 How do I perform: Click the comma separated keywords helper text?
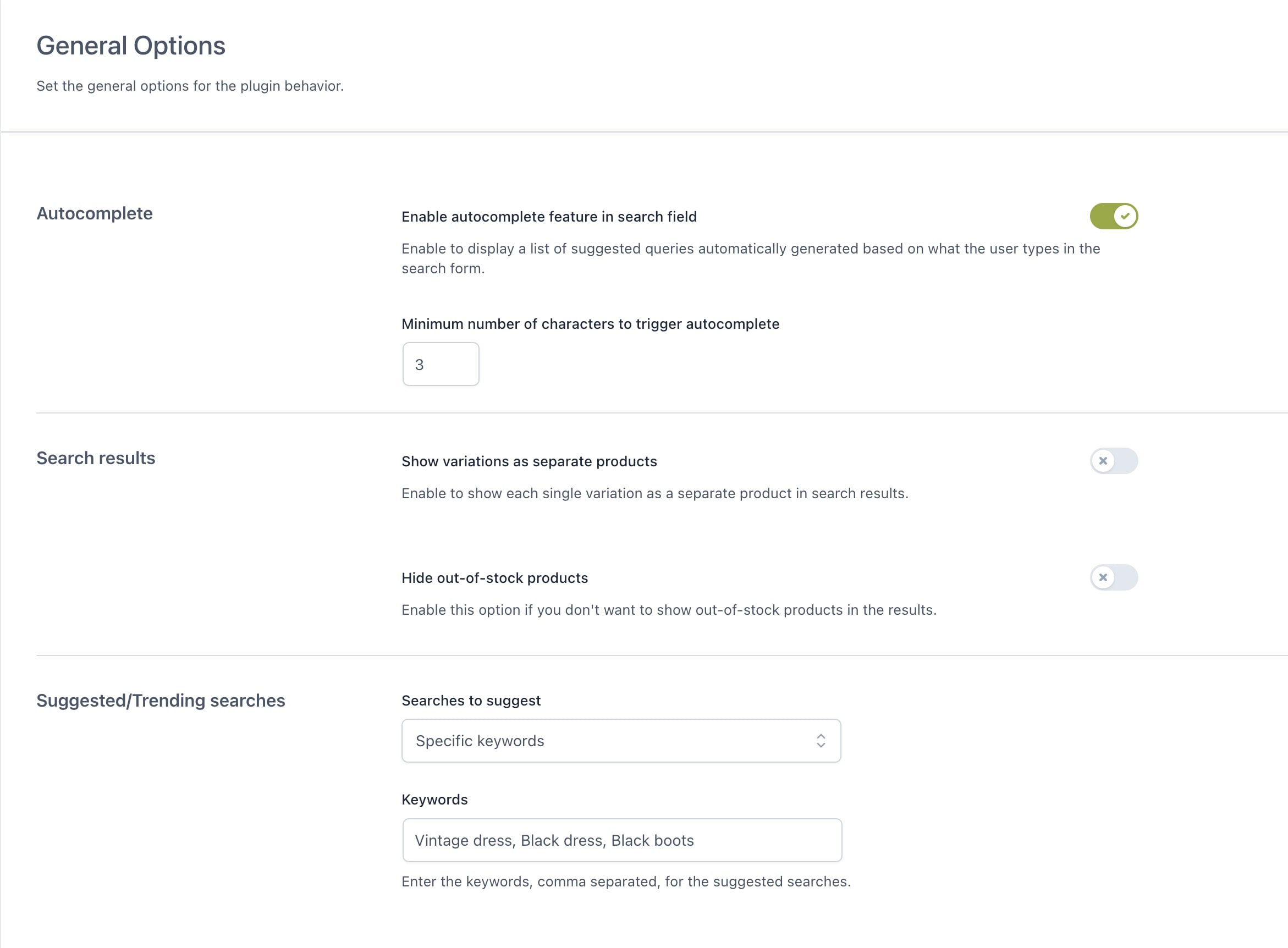pos(626,881)
